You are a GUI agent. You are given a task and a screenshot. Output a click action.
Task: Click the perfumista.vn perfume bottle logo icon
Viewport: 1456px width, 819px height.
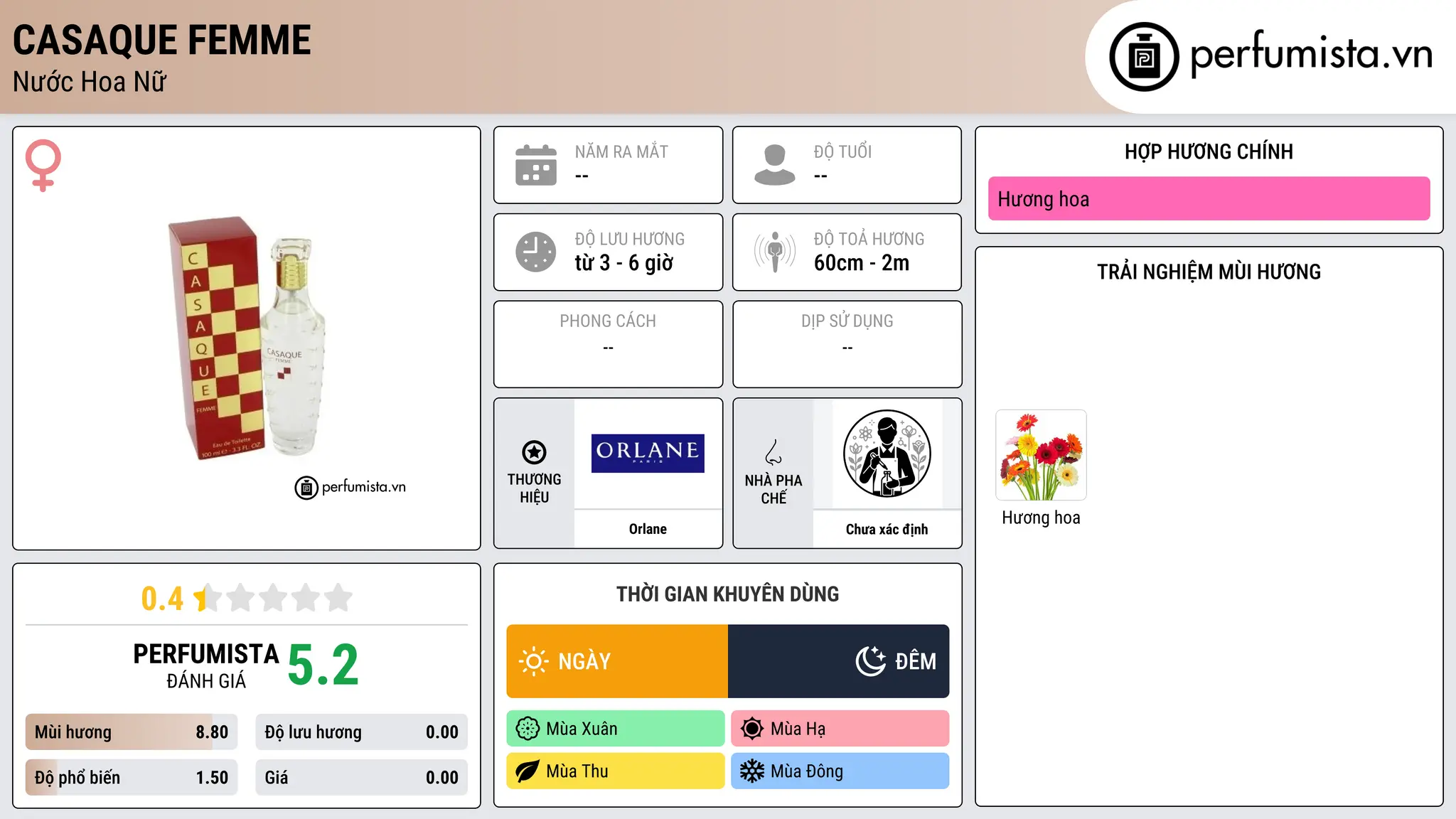(x=1144, y=57)
